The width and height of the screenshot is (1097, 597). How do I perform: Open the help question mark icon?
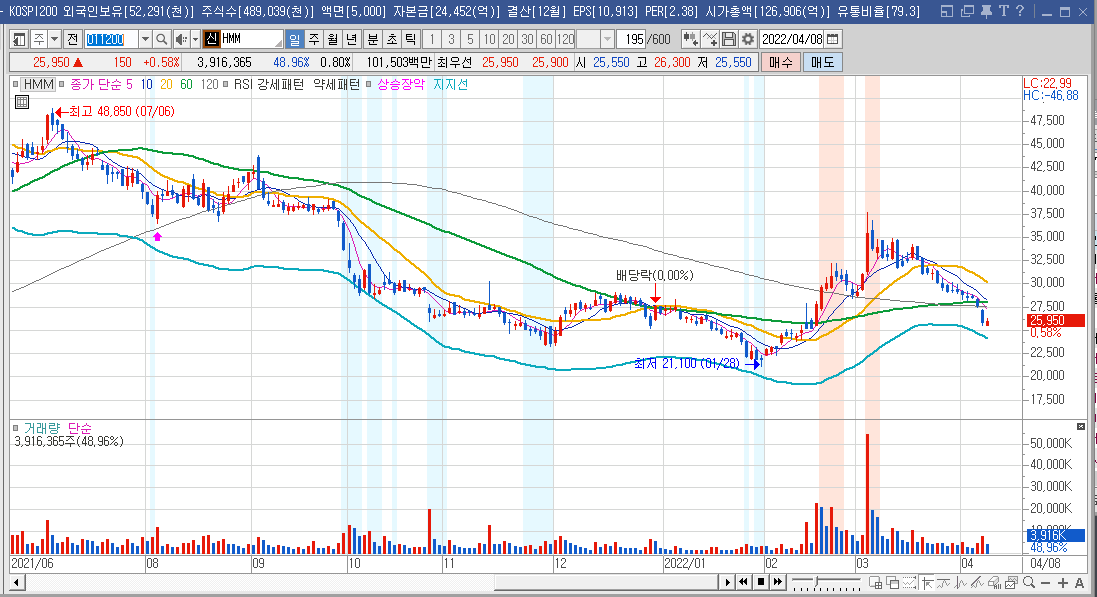tap(1019, 11)
